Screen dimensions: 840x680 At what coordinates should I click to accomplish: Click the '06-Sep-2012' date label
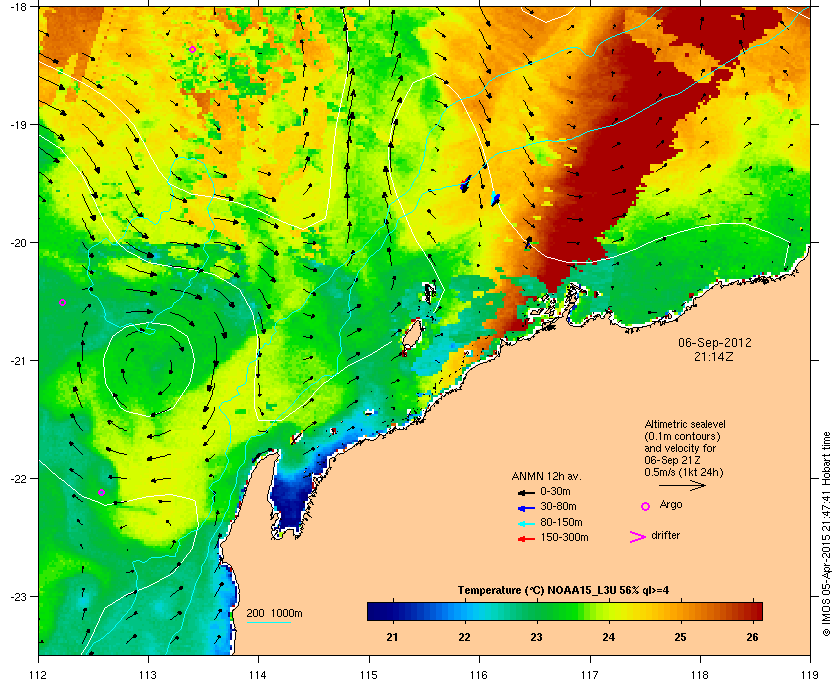pos(715,342)
